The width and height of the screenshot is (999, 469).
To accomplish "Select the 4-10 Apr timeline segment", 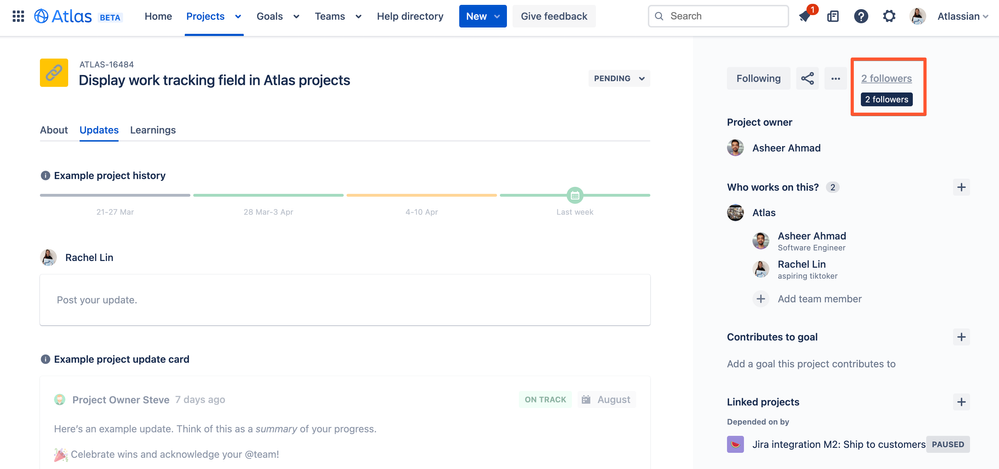I will point(422,195).
